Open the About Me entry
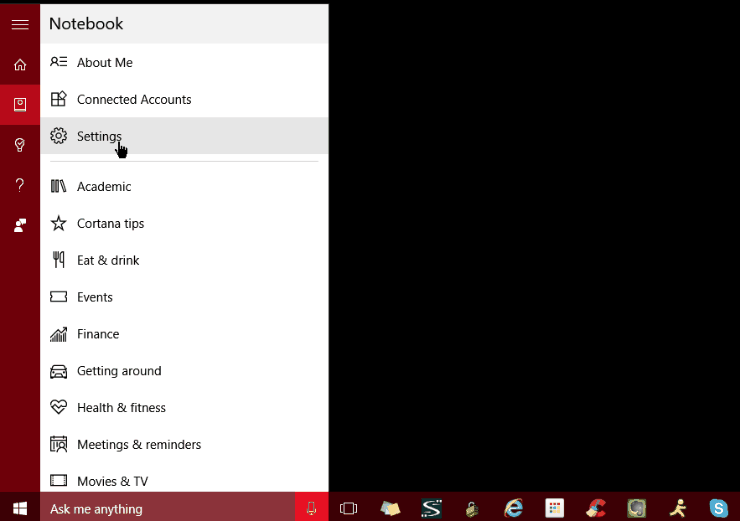 point(184,62)
